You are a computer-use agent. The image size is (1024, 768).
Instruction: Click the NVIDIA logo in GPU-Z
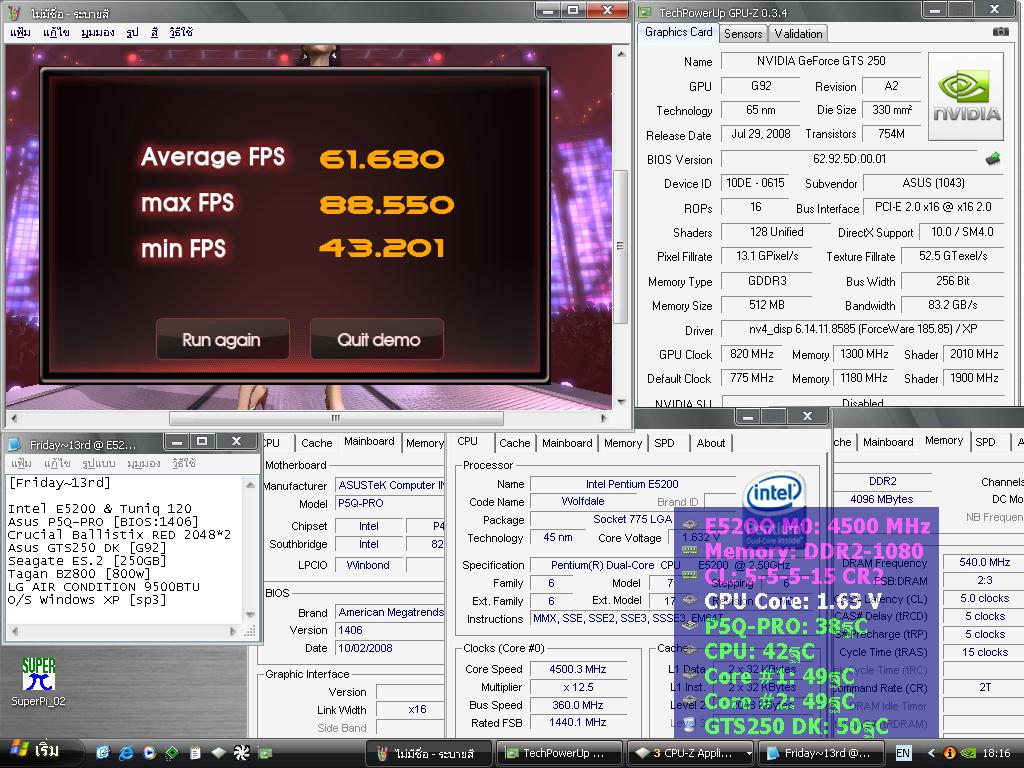point(966,97)
